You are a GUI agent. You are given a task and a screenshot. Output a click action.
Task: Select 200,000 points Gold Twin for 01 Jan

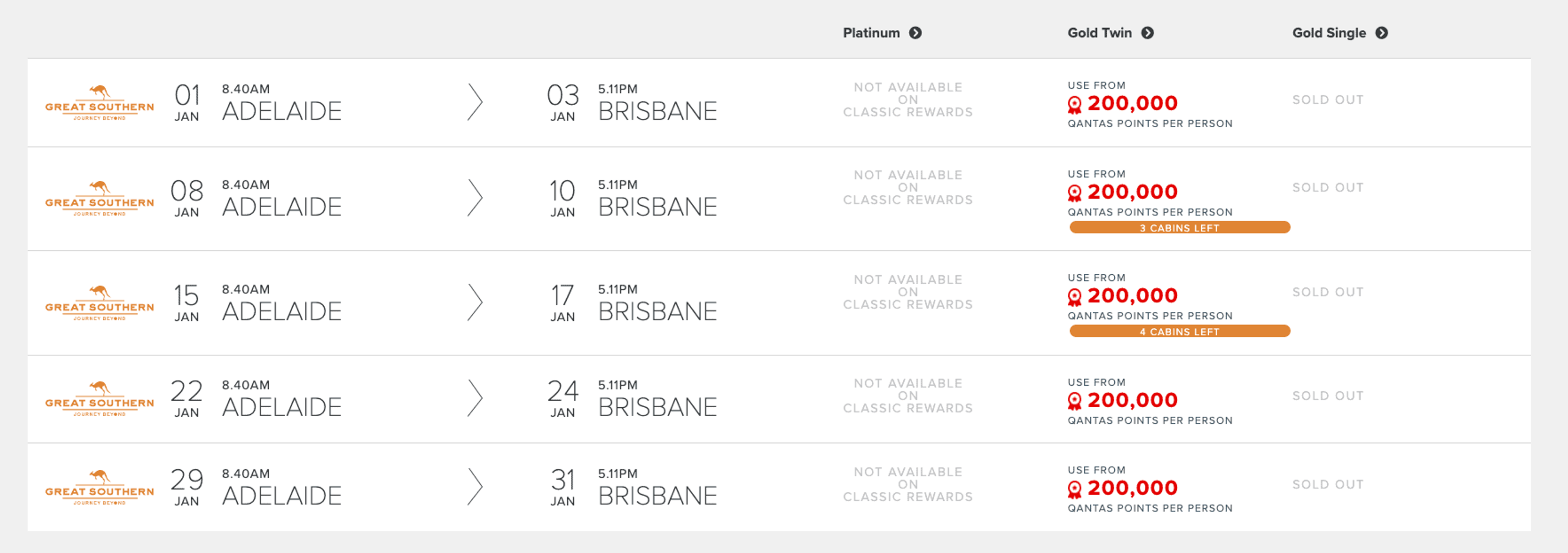click(1132, 103)
